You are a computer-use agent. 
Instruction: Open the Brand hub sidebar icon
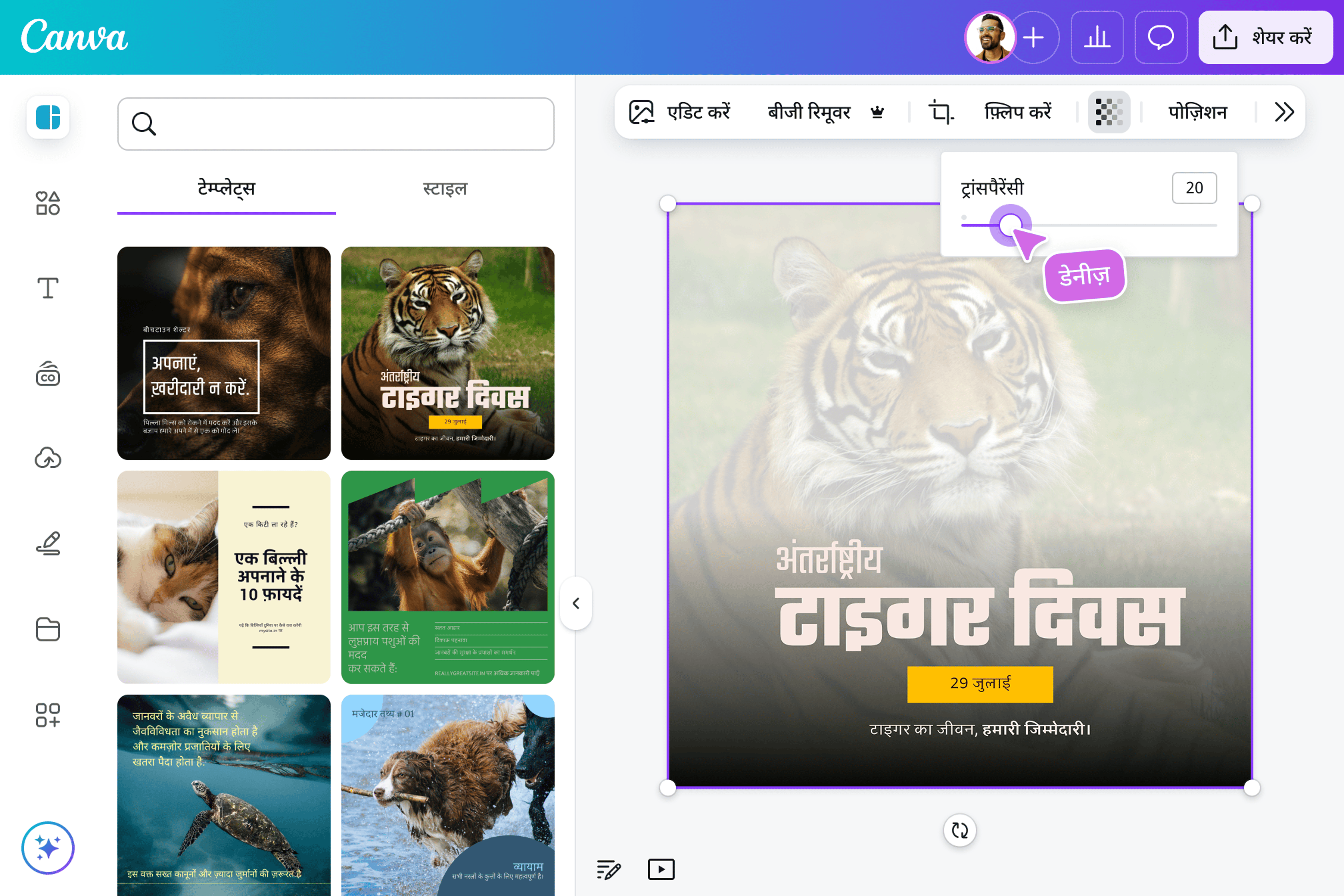click(x=48, y=374)
